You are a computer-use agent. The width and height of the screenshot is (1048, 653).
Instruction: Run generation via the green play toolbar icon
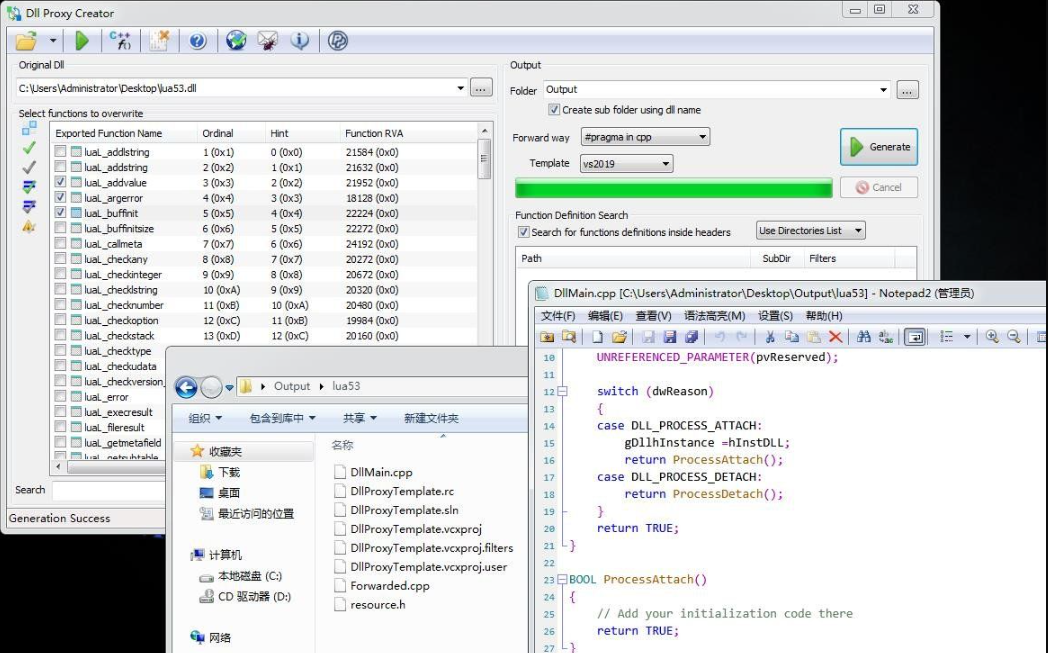pos(82,41)
